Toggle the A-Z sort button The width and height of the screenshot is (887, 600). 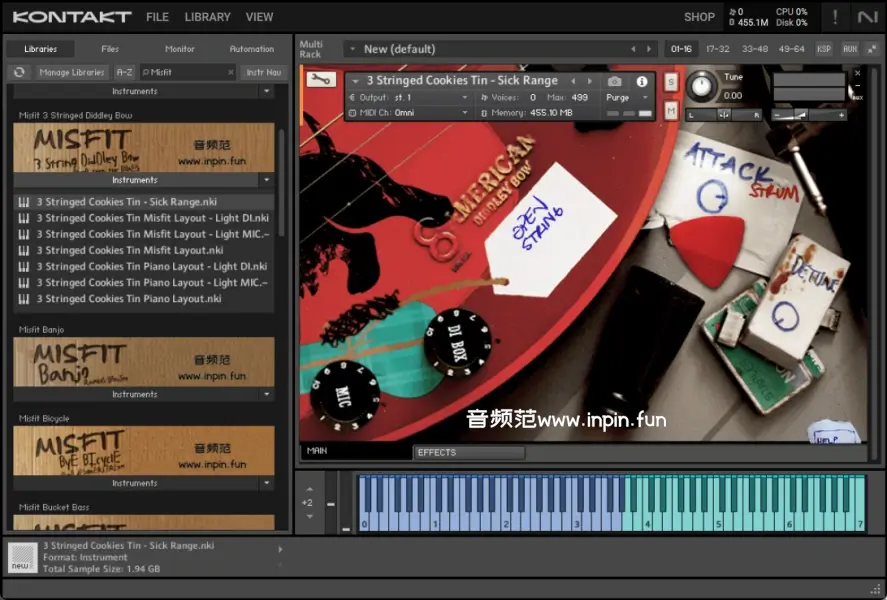pyautogui.click(x=124, y=72)
